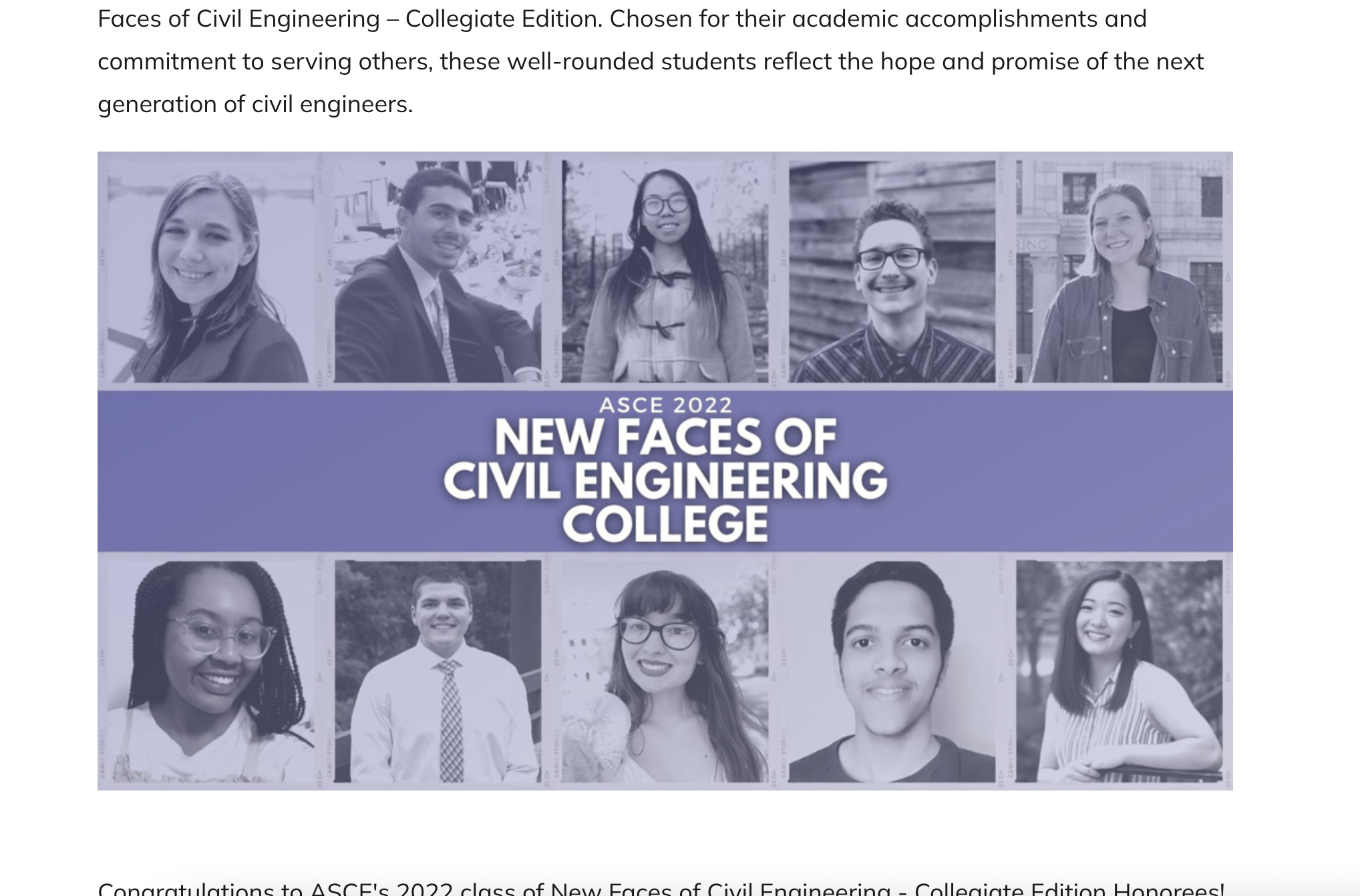Viewport: 1360px width, 896px height.
Task: Select the "CIVIL ENGINEERING" banner line
Action: pyautogui.click(x=665, y=481)
